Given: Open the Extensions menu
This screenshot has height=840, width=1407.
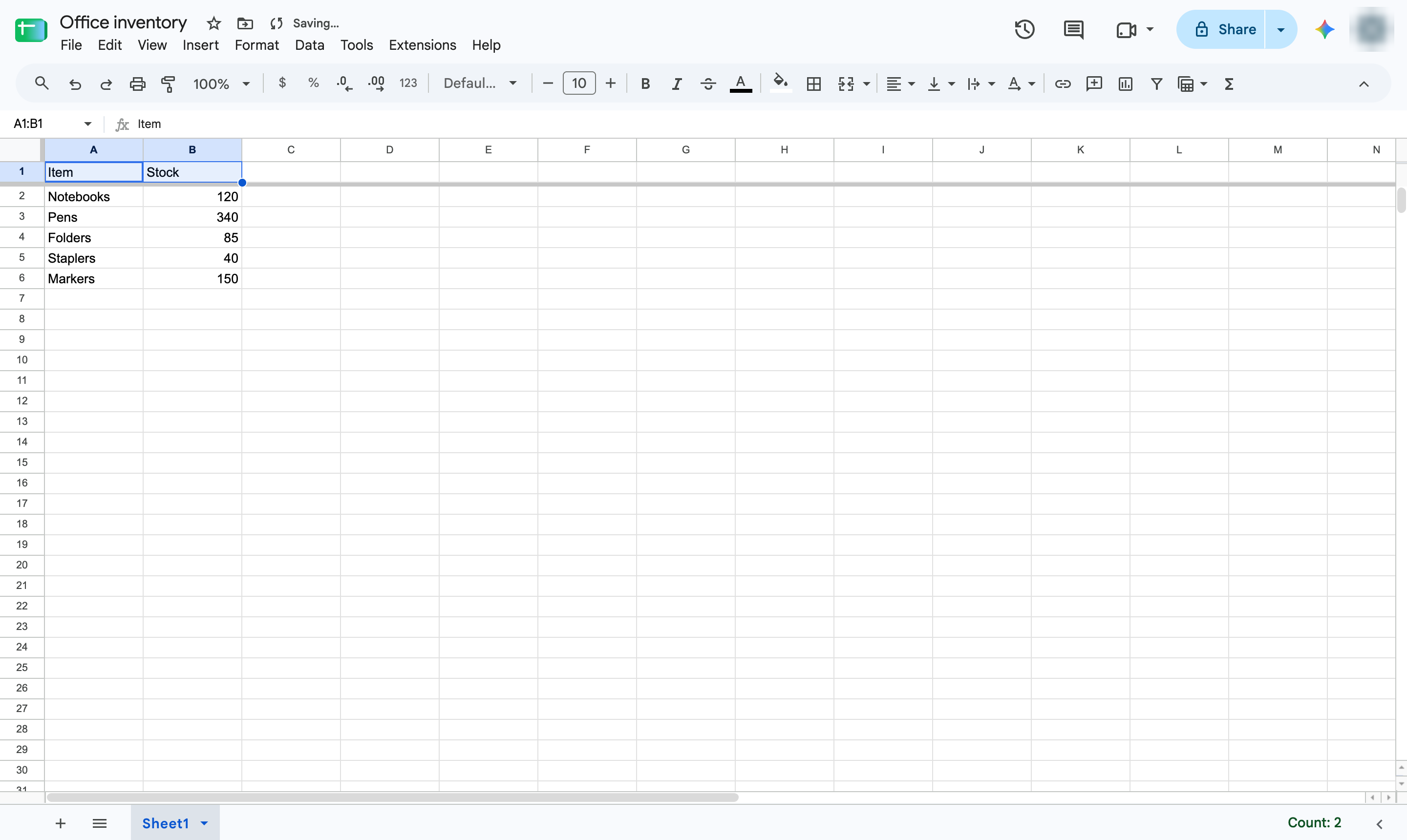Looking at the screenshot, I should click(423, 45).
